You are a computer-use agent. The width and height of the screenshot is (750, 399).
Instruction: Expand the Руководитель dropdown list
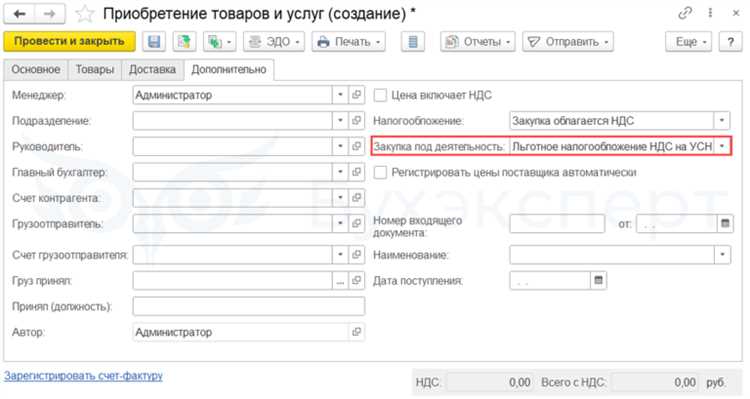point(340,146)
